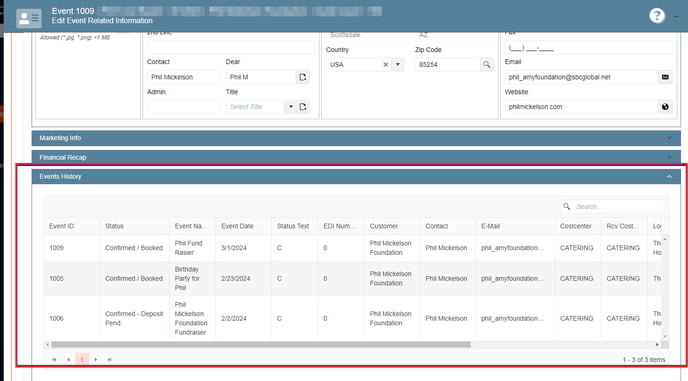
Task: Sort by Status column header
Action: pyautogui.click(x=114, y=226)
